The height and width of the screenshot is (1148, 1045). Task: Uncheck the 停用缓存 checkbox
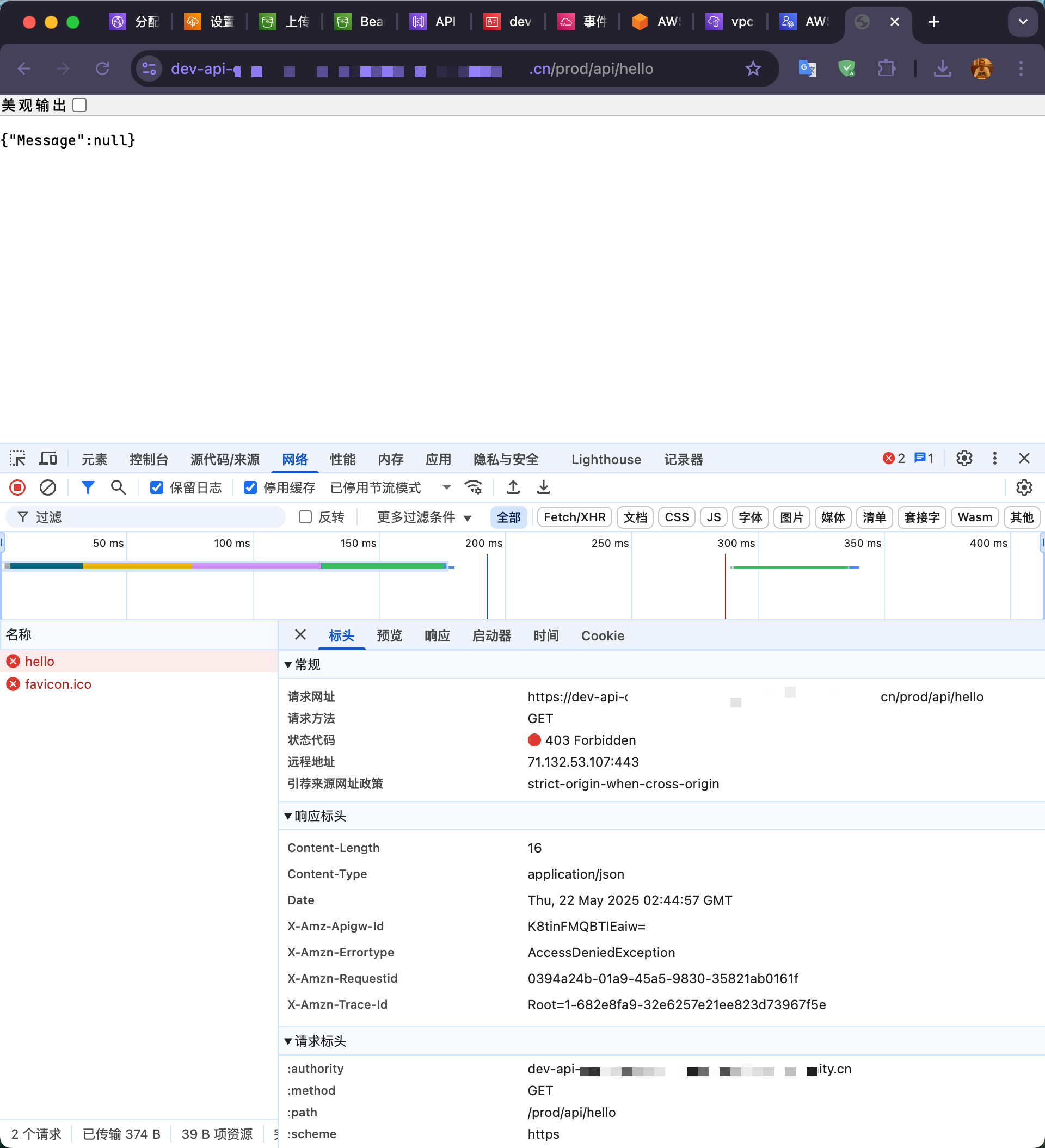[250, 487]
